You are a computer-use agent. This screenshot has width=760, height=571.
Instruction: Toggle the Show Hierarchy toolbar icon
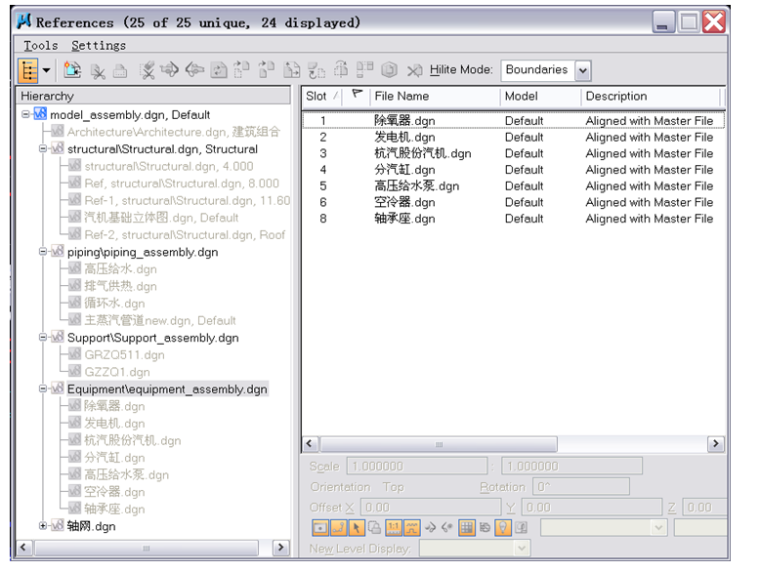pyautogui.click(x=29, y=70)
